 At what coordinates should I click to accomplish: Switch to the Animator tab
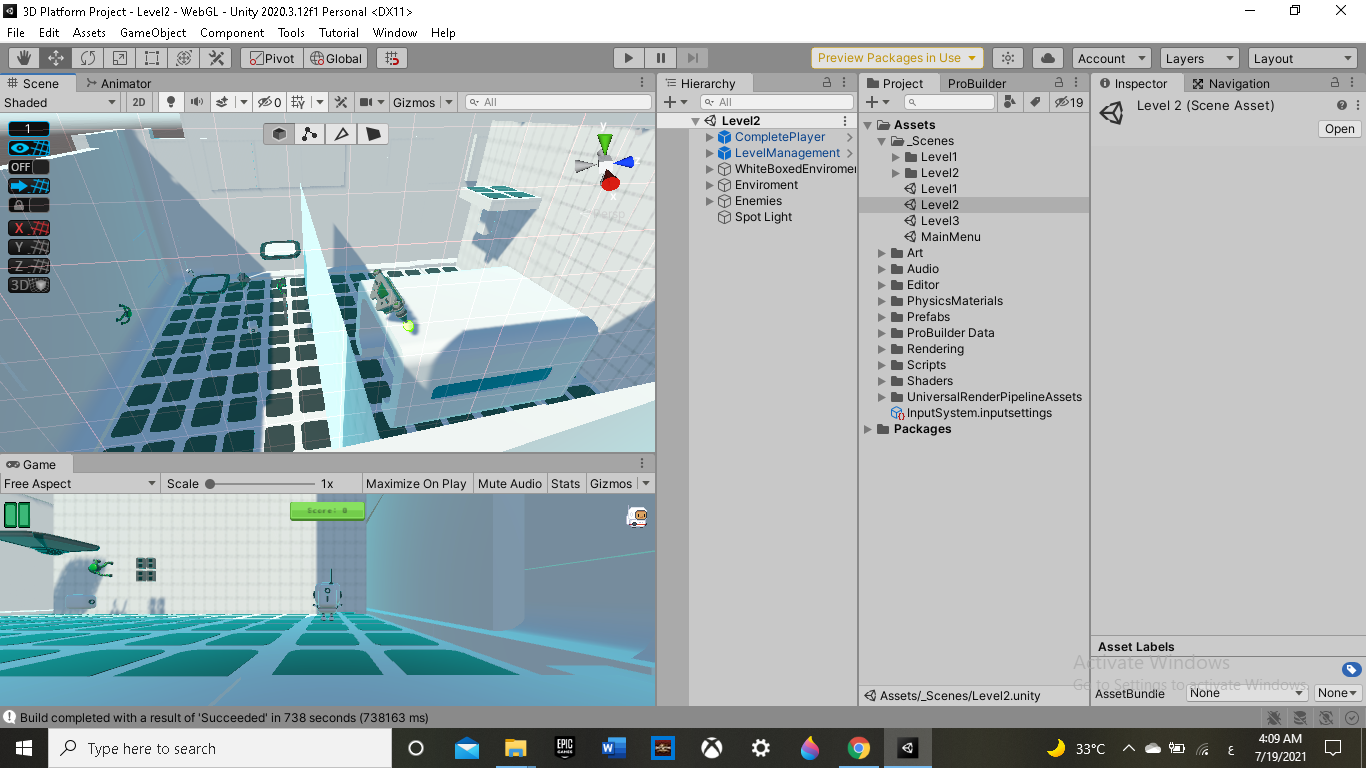[119, 84]
